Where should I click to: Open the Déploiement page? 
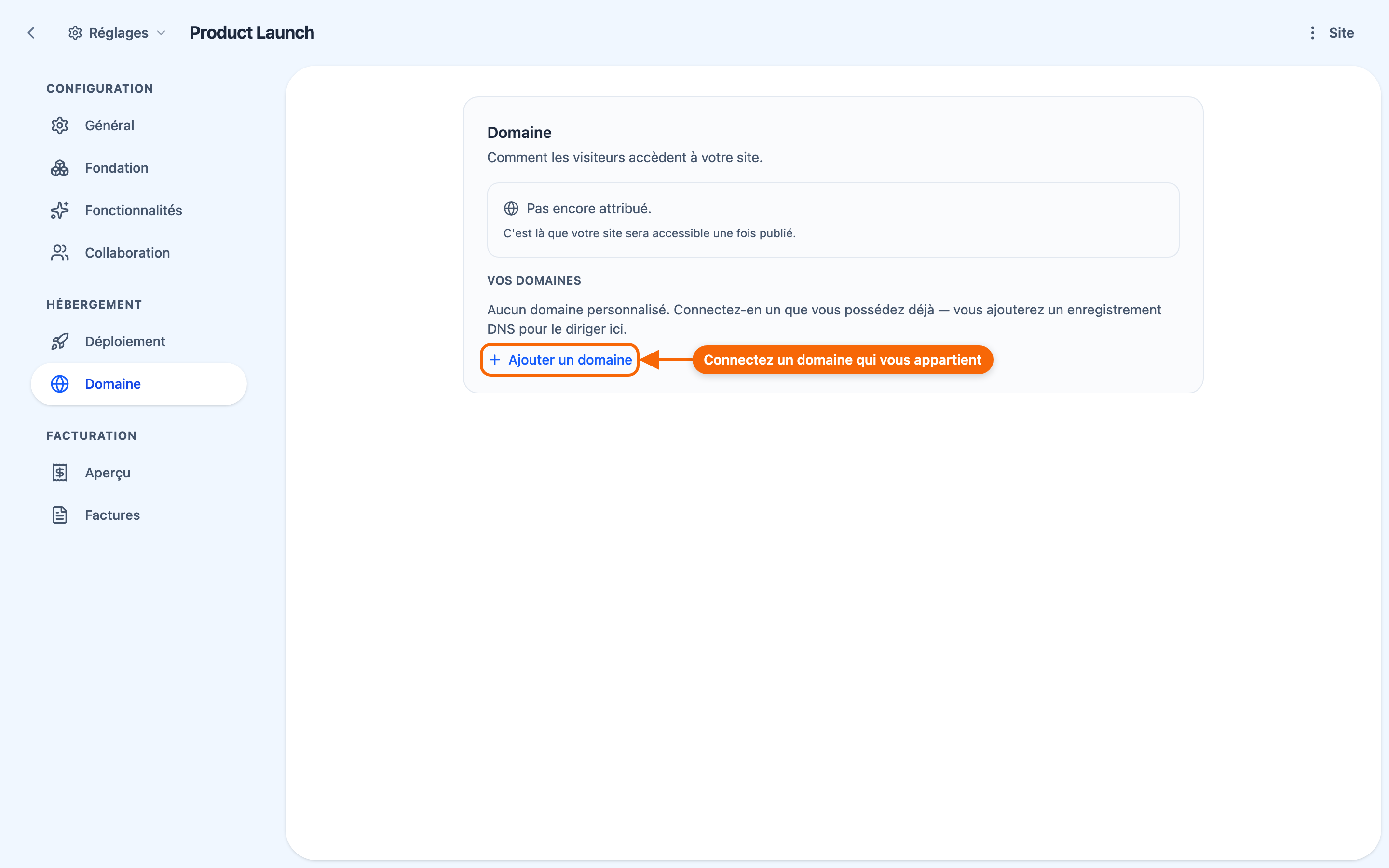click(139, 341)
